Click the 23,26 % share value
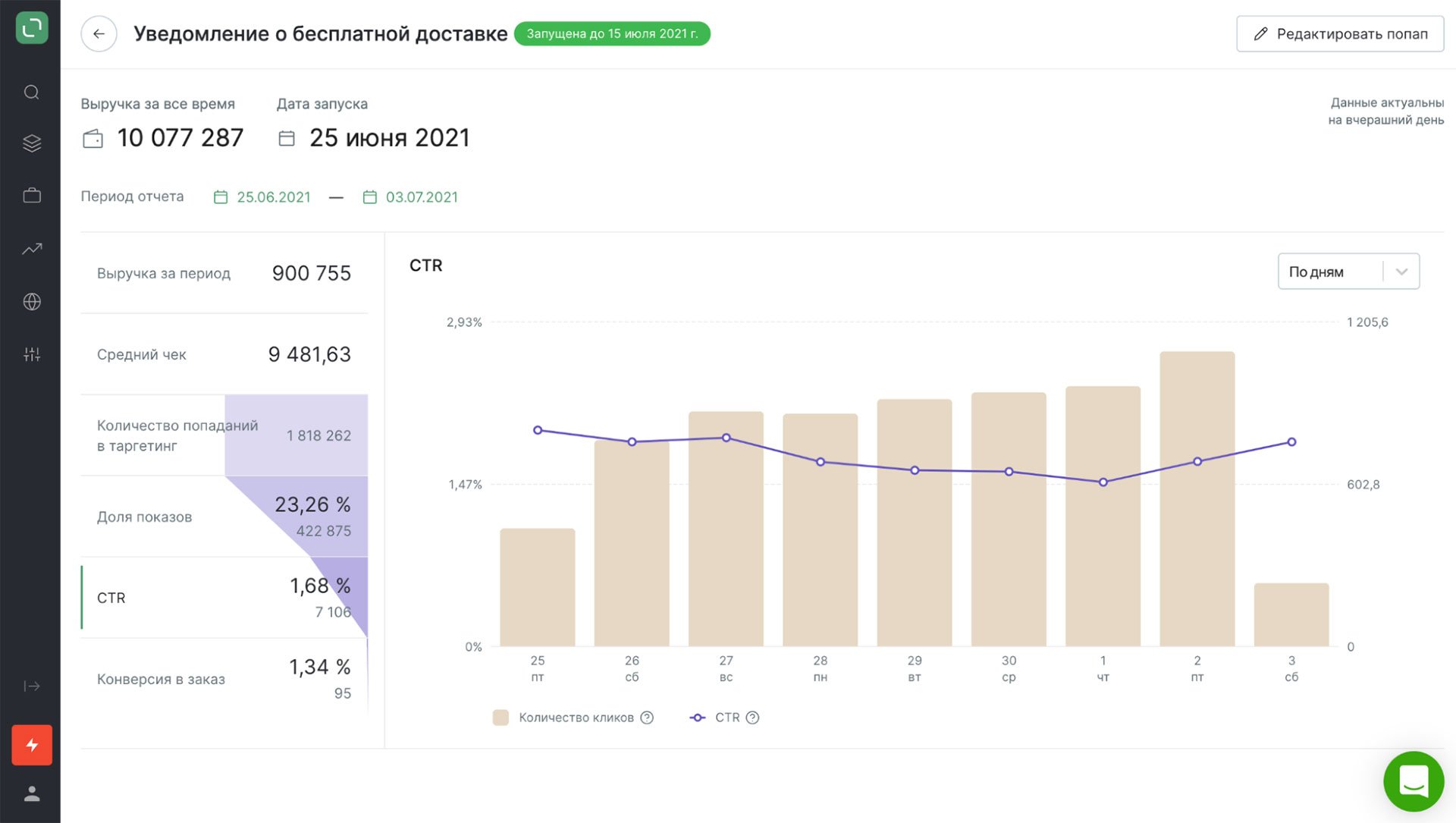This screenshot has width=1456, height=823. coord(312,504)
